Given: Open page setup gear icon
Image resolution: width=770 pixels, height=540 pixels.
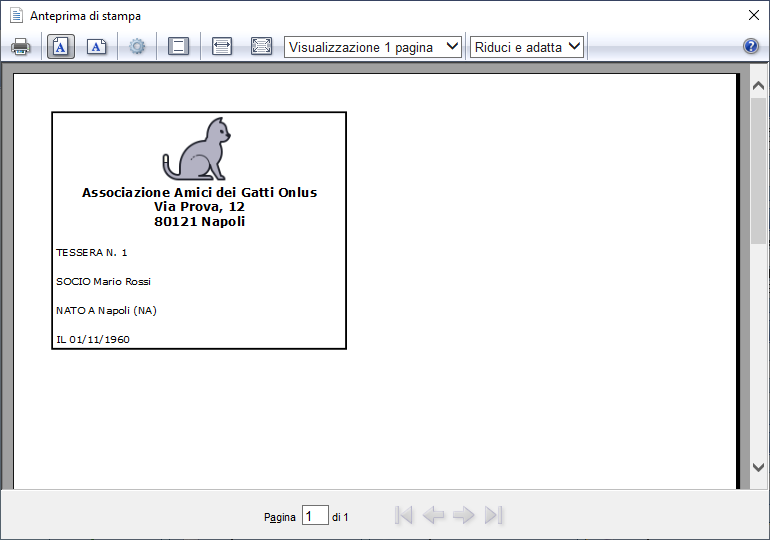Looking at the screenshot, I should tap(137, 47).
